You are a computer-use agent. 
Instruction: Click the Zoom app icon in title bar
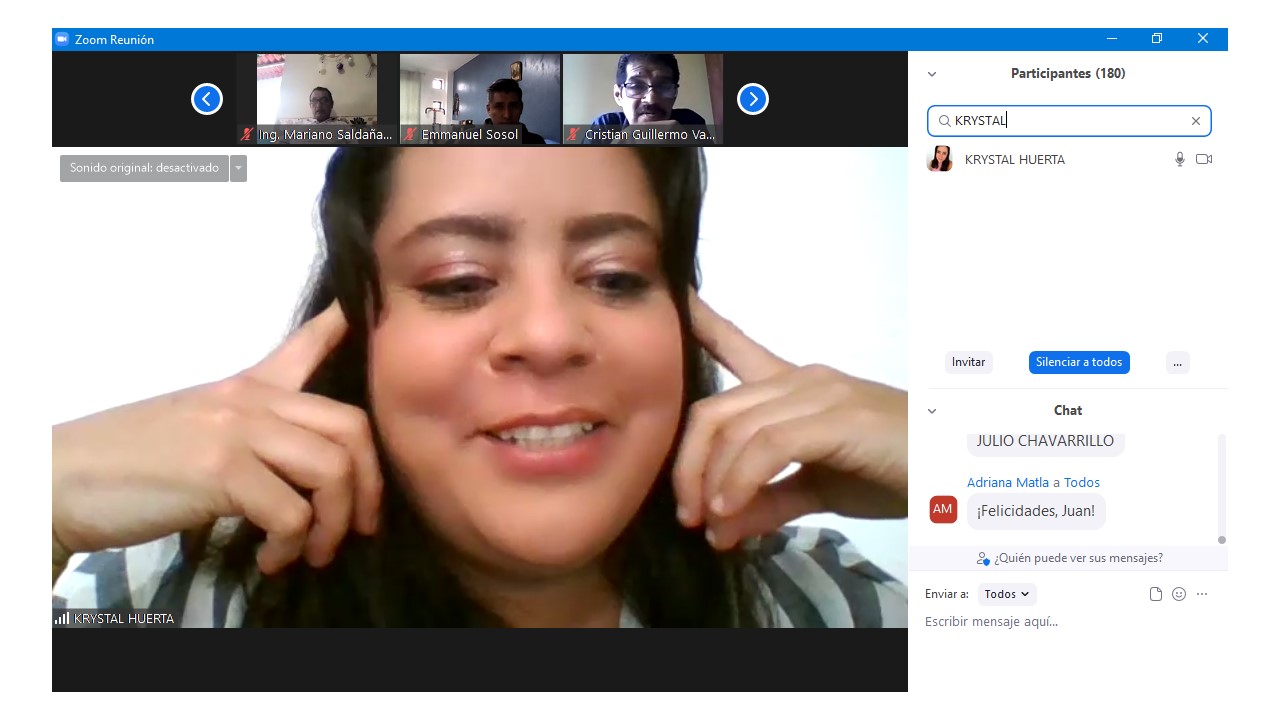tap(62, 39)
